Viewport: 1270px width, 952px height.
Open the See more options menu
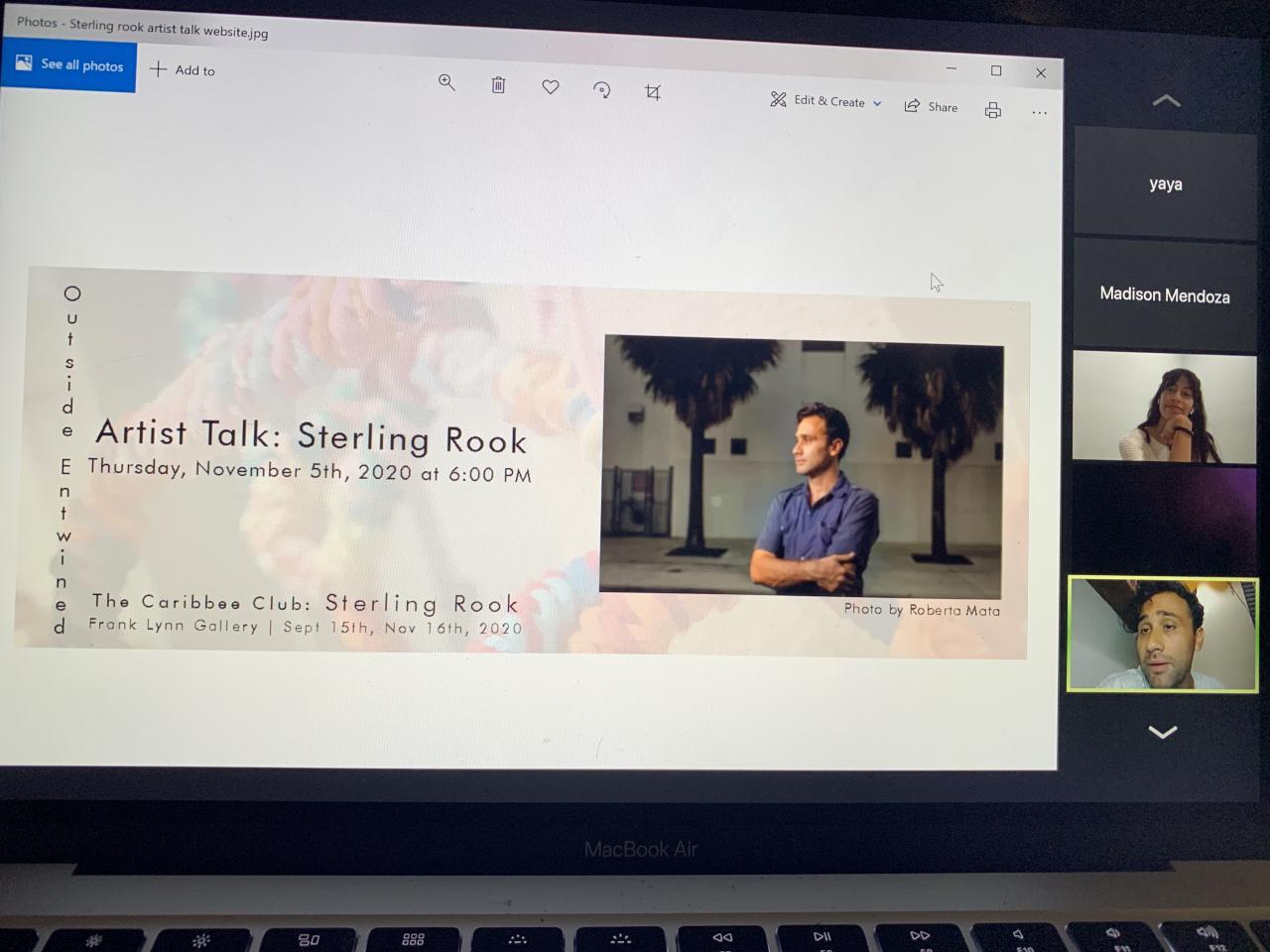(1039, 112)
